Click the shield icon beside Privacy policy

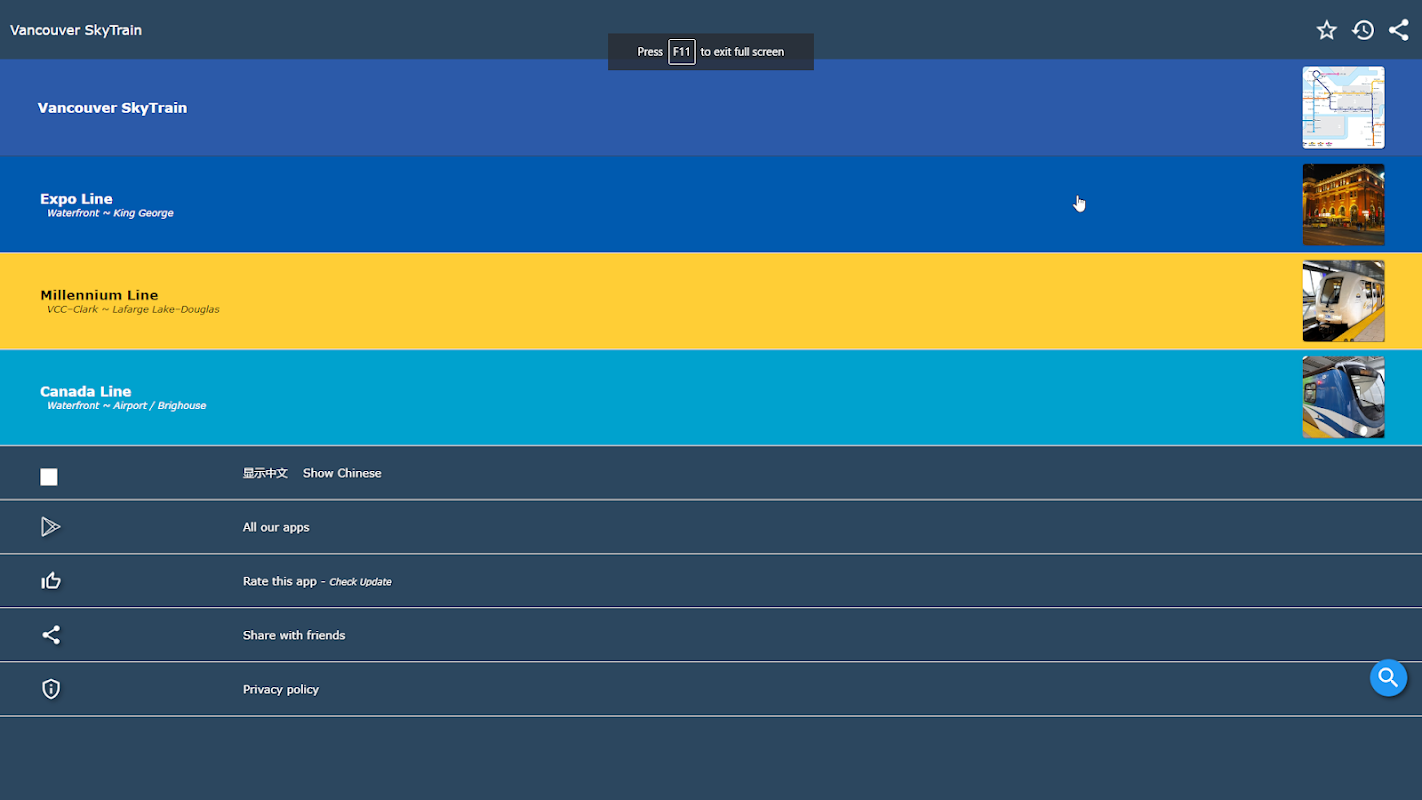point(51,689)
